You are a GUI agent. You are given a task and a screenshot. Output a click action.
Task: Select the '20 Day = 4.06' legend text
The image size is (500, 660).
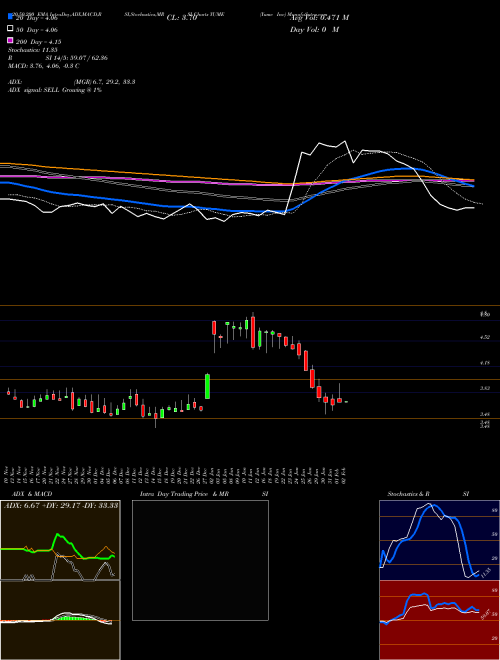pos(37,18)
